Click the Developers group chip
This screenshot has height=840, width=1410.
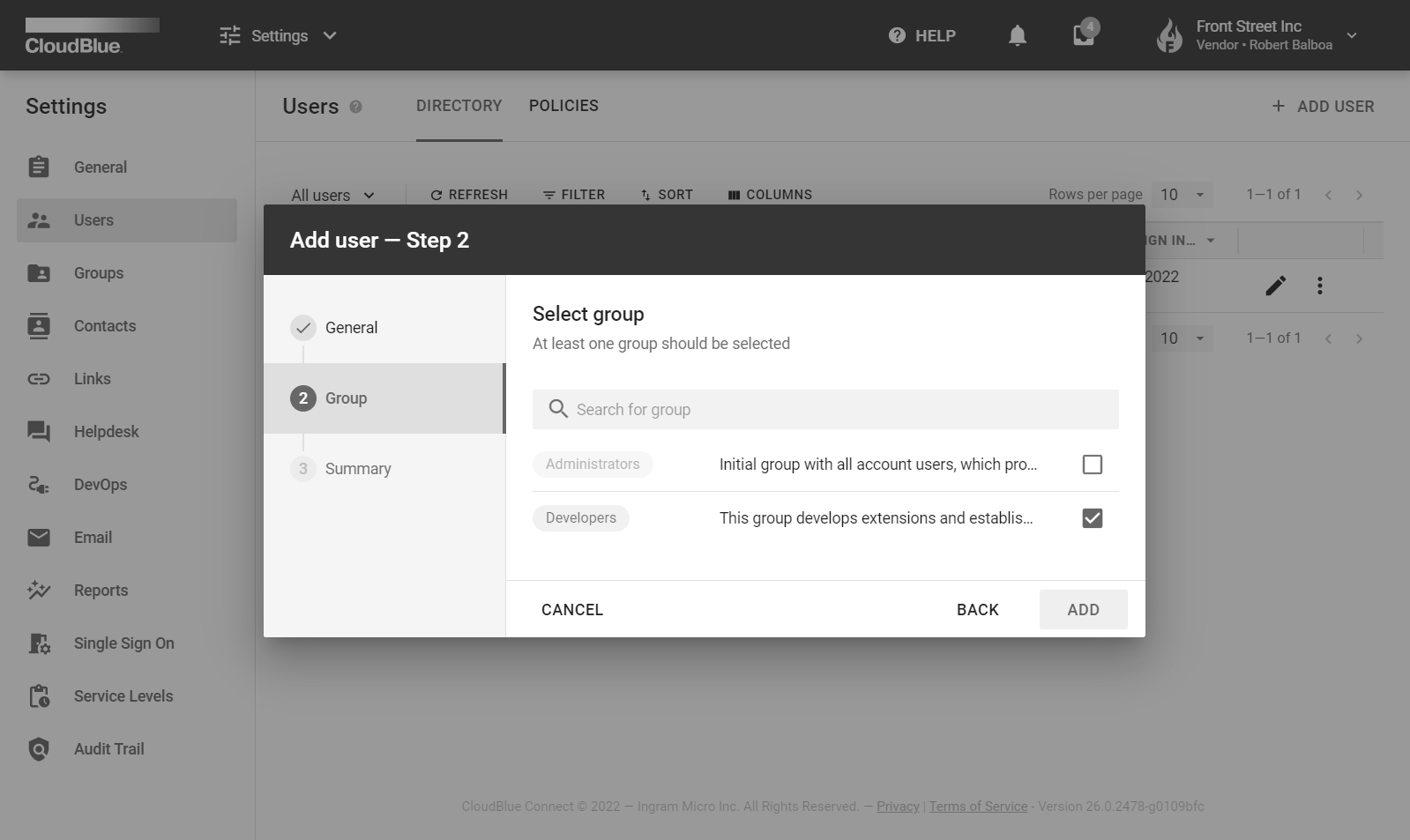click(x=581, y=518)
